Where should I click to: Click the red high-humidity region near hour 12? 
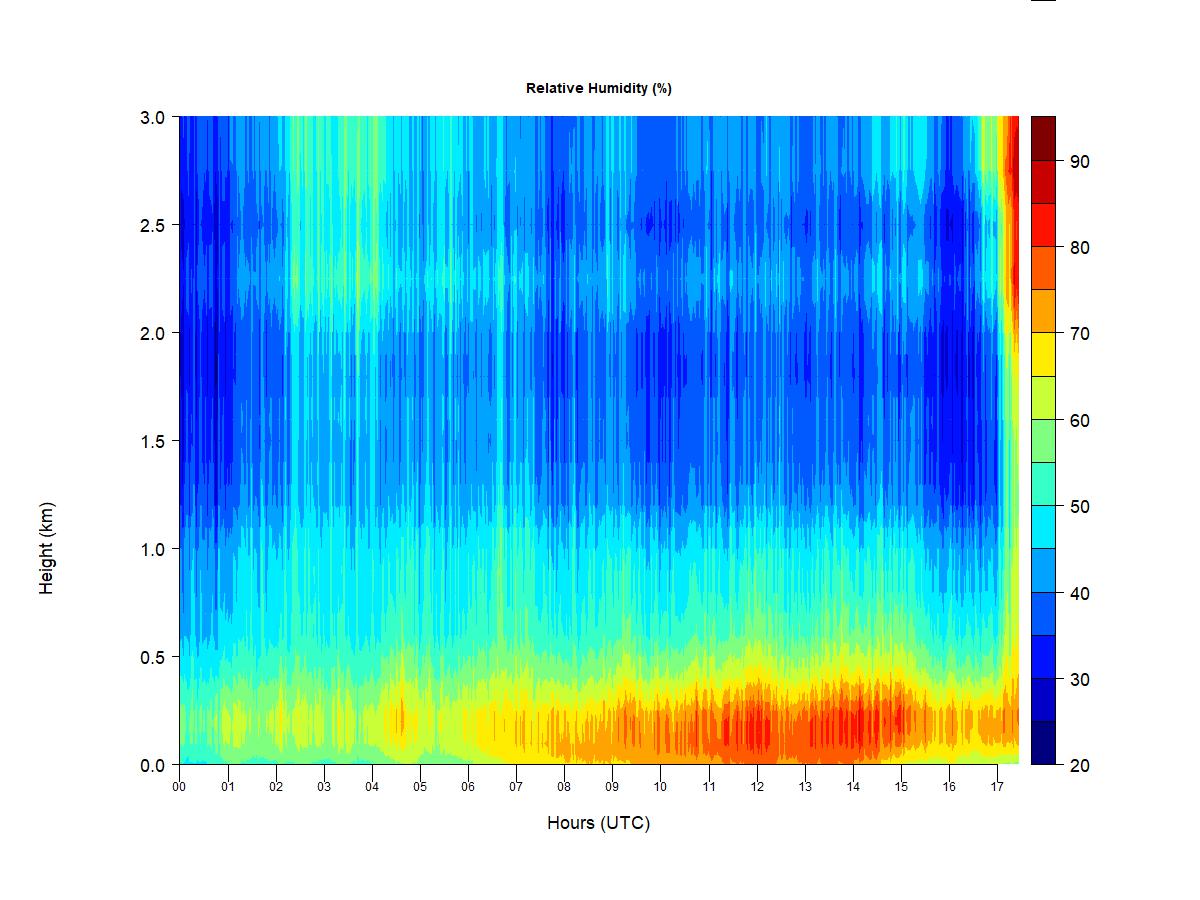[x=755, y=728]
